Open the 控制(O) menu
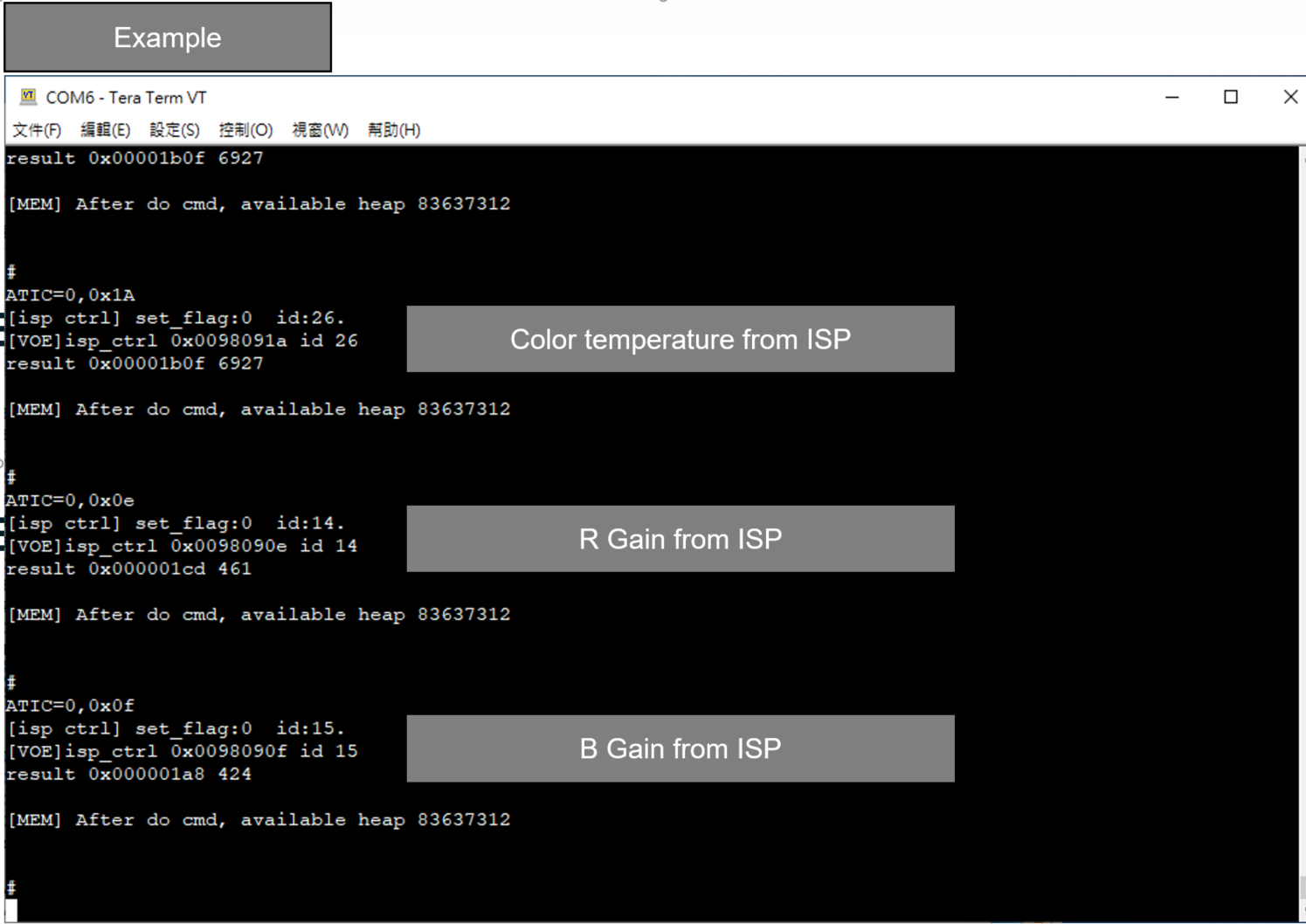This screenshot has width=1306, height=924. (245, 130)
